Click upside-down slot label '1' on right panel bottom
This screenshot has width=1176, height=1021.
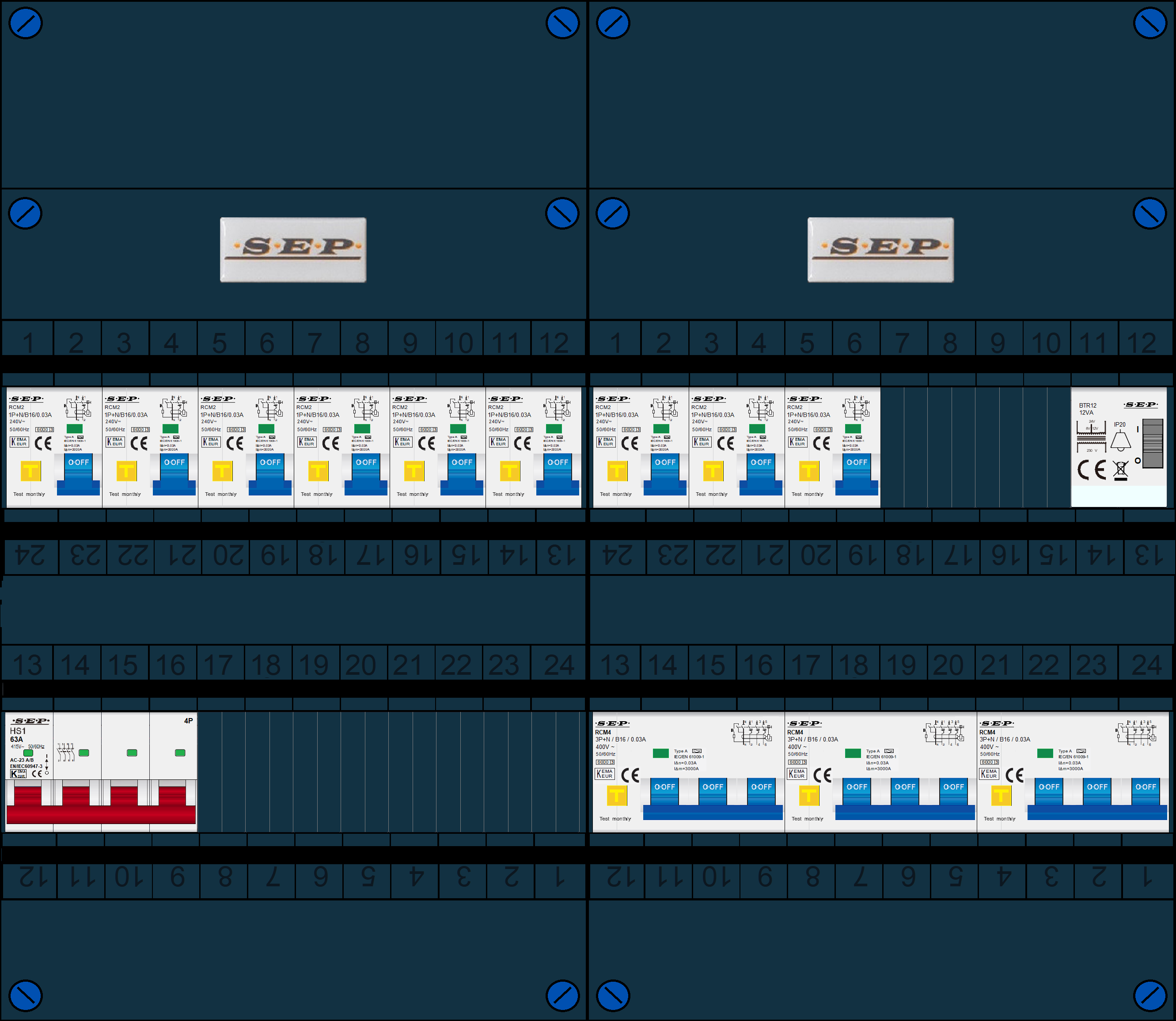(1146, 877)
